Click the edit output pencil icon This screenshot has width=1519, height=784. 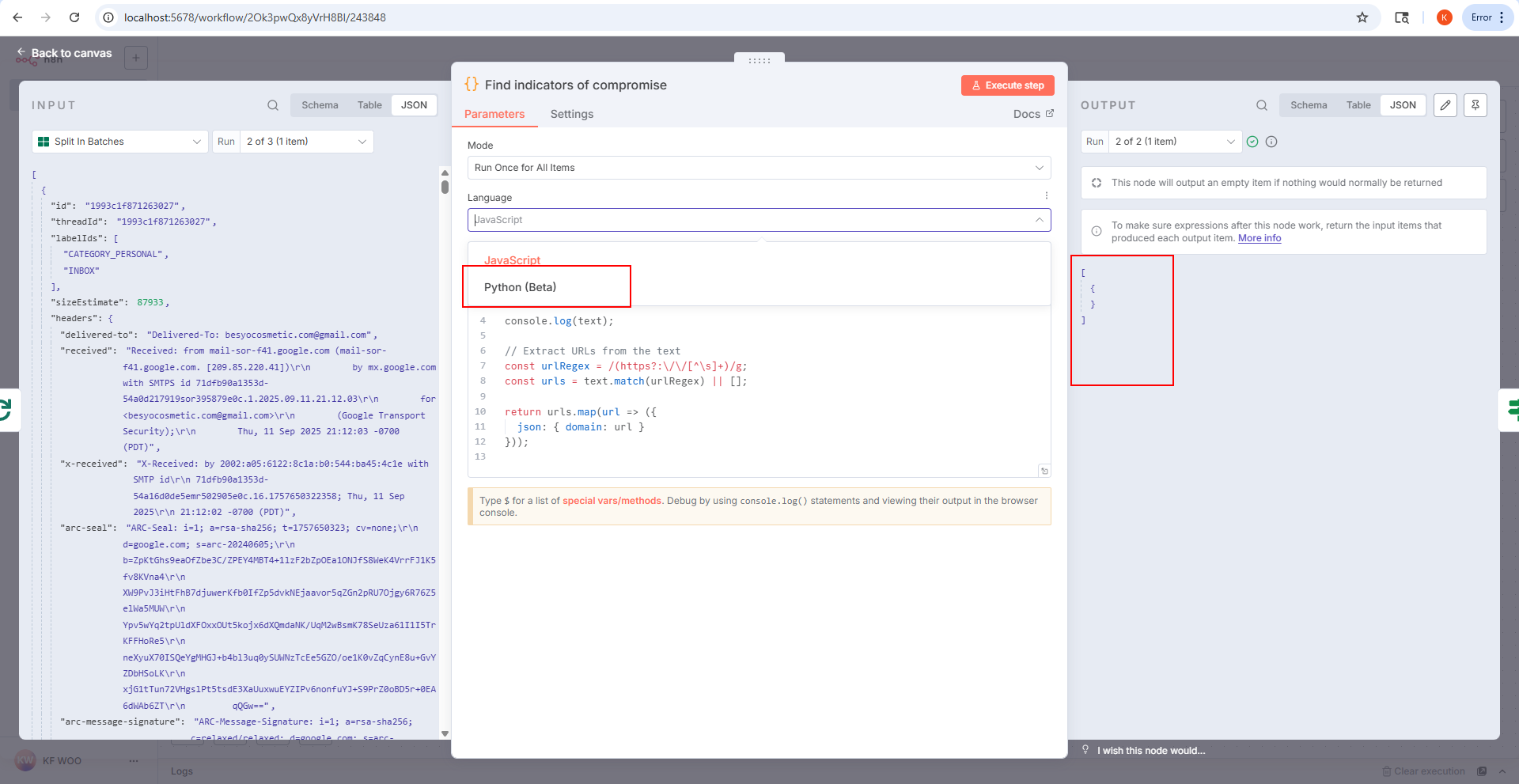pyautogui.click(x=1445, y=105)
